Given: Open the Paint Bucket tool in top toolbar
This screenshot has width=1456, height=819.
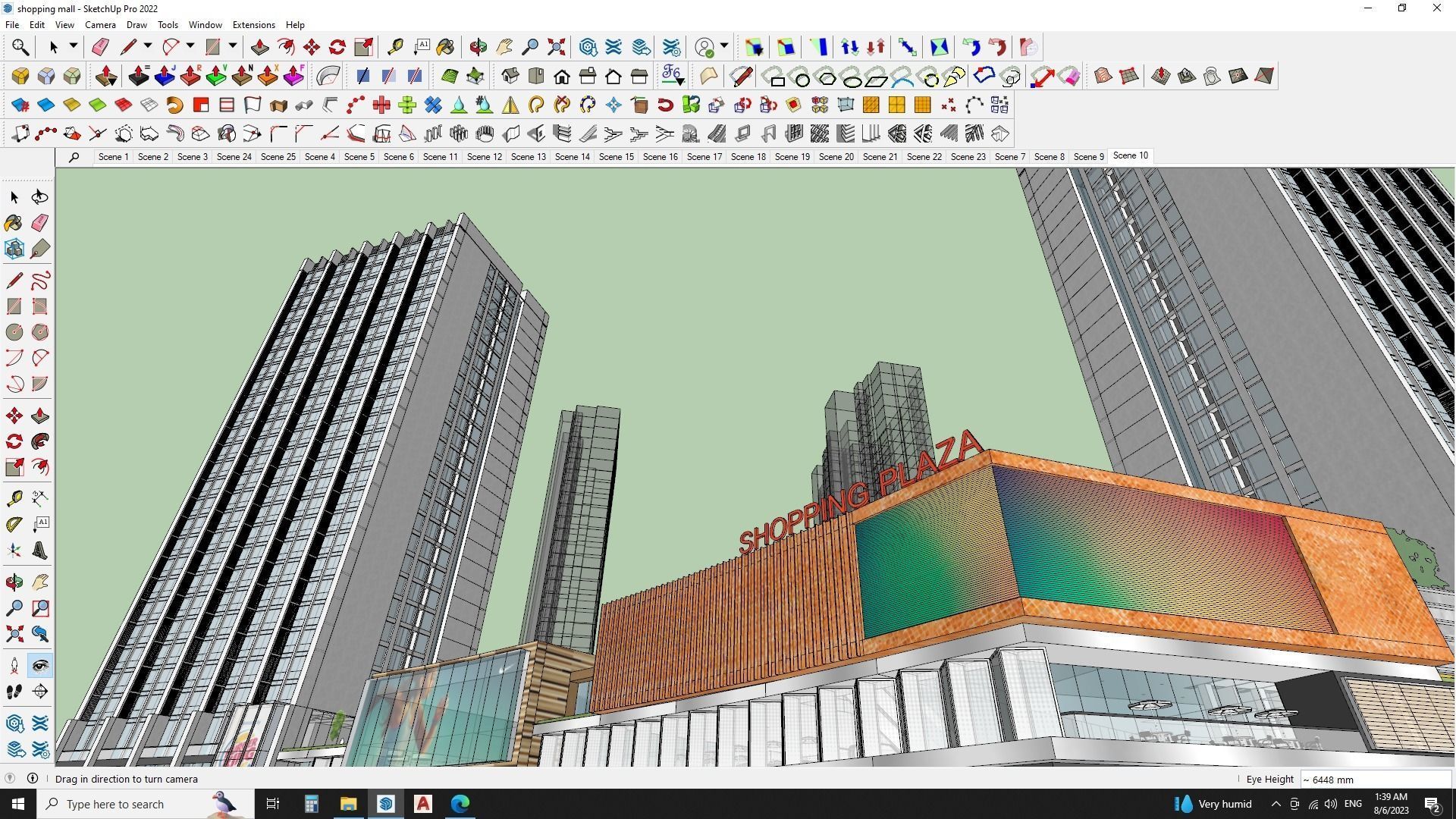Looking at the screenshot, I should point(446,47).
